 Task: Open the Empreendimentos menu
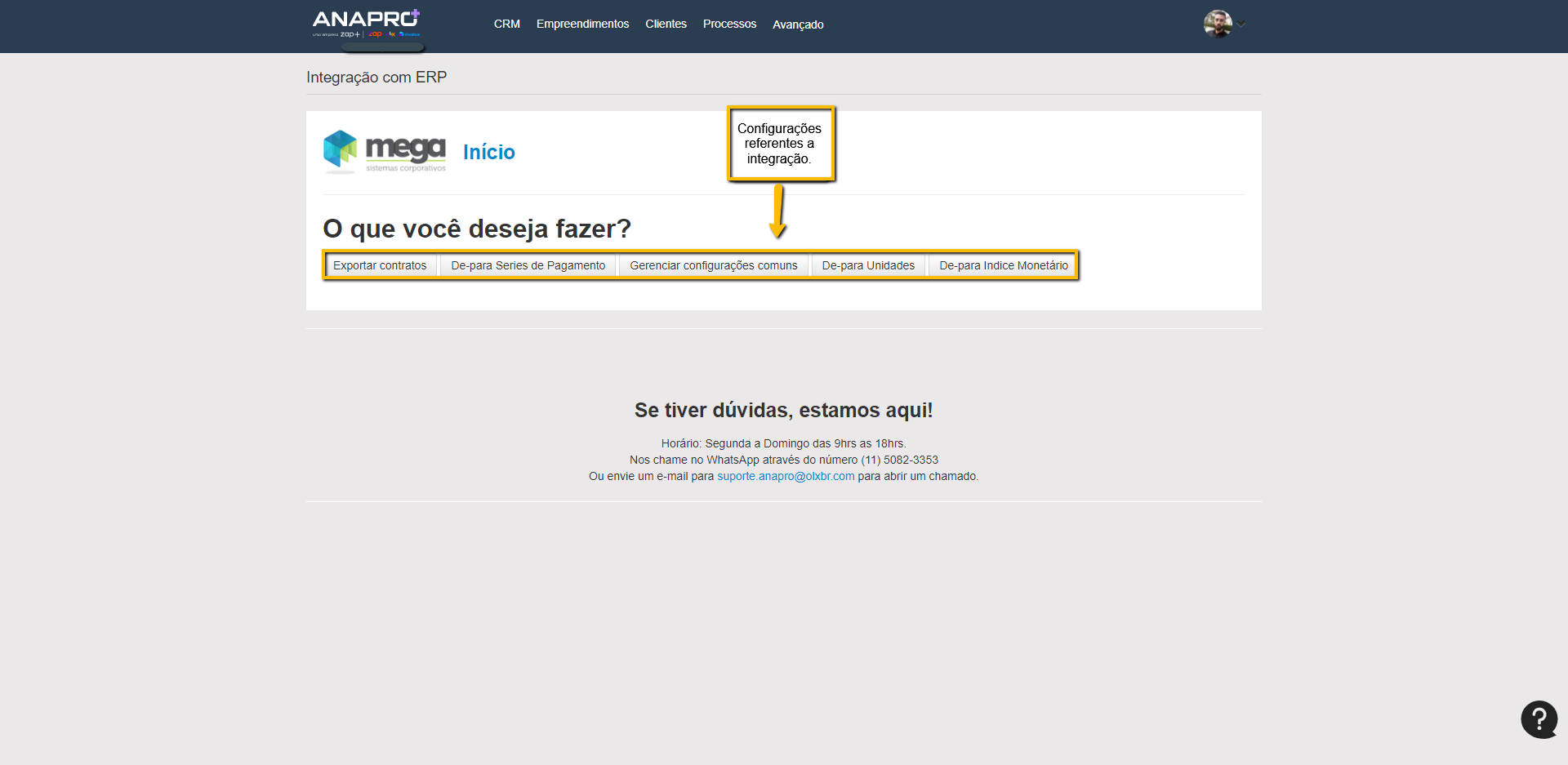coord(582,24)
